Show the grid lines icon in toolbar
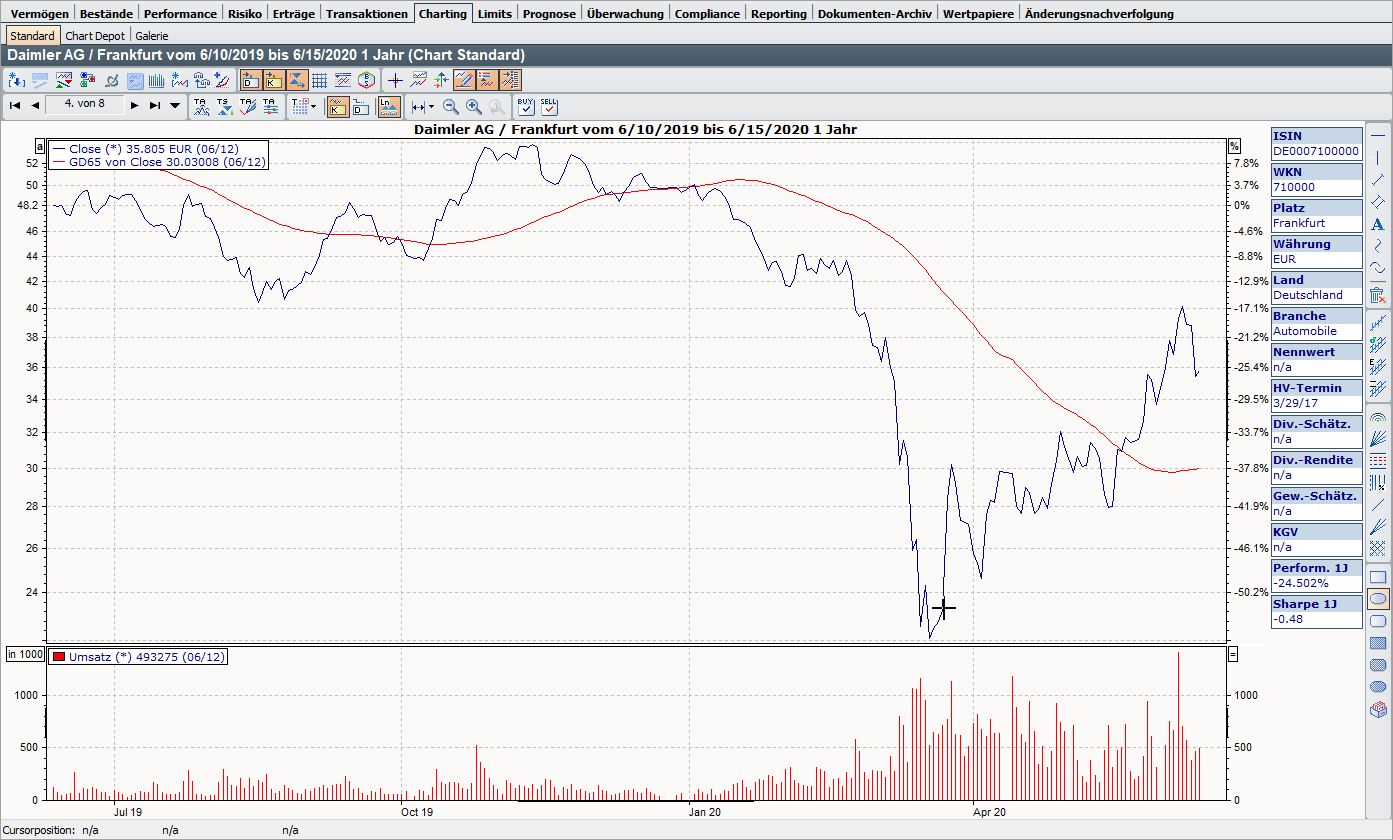 click(320, 80)
